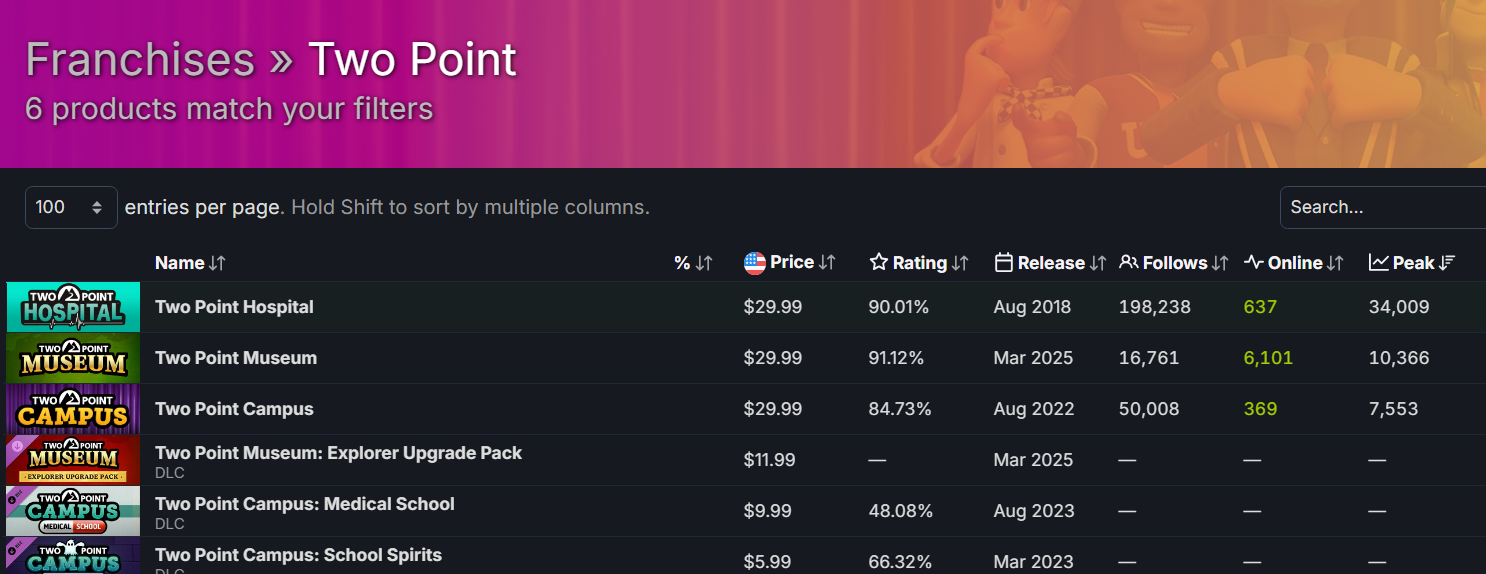The width and height of the screenshot is (1486, 574).
Task: Click the people icon in Follows header
Action: click(1129, 263)
